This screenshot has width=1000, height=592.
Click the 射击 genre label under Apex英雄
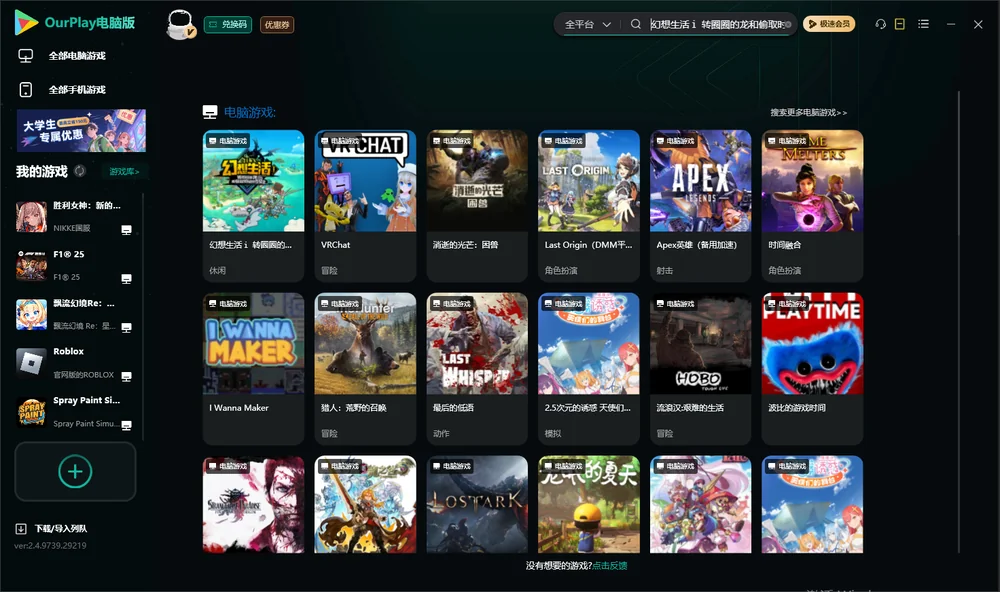click(x=665, y=270)
